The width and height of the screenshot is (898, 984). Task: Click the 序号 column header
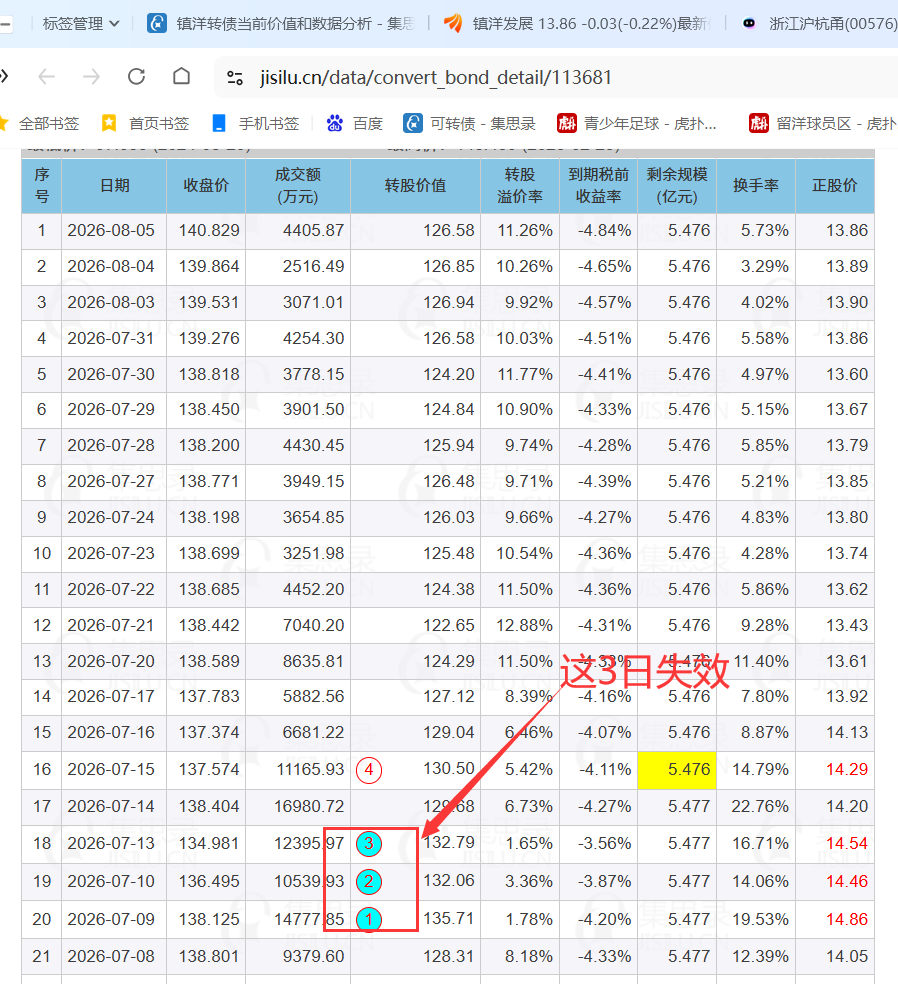pos(41,185)
